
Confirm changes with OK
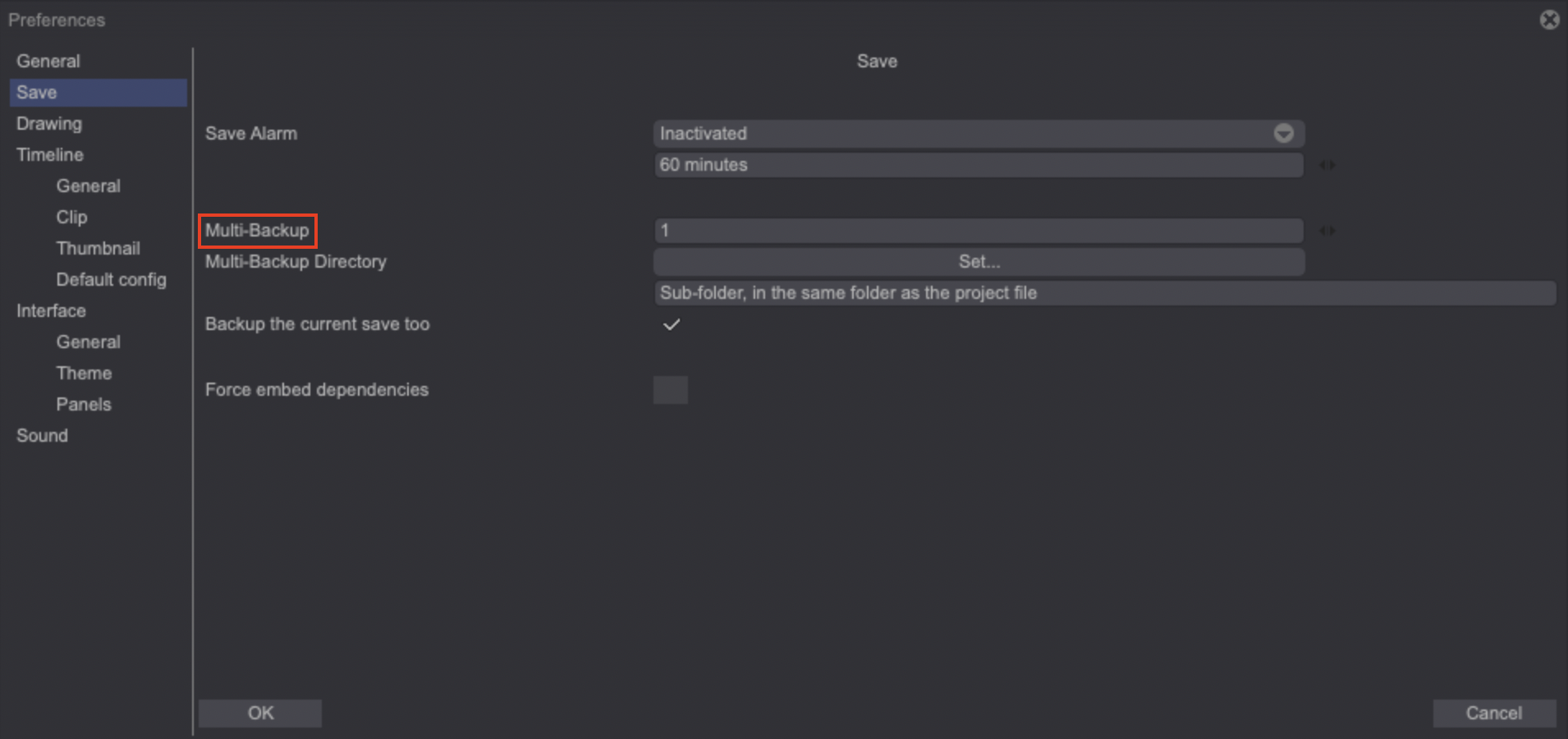click(259, 713)
